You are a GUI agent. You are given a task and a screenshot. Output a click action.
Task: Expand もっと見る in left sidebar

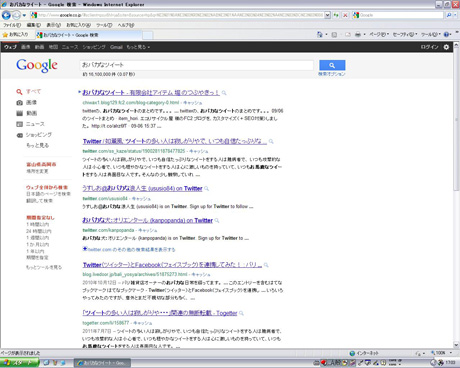coord(37,145)
